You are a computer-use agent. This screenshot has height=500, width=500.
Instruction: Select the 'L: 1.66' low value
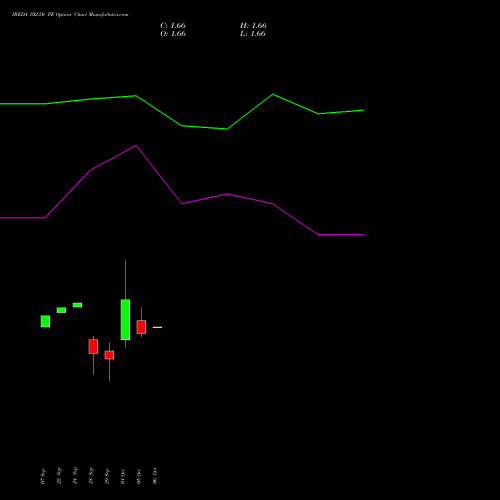click(x=253, y=34)
